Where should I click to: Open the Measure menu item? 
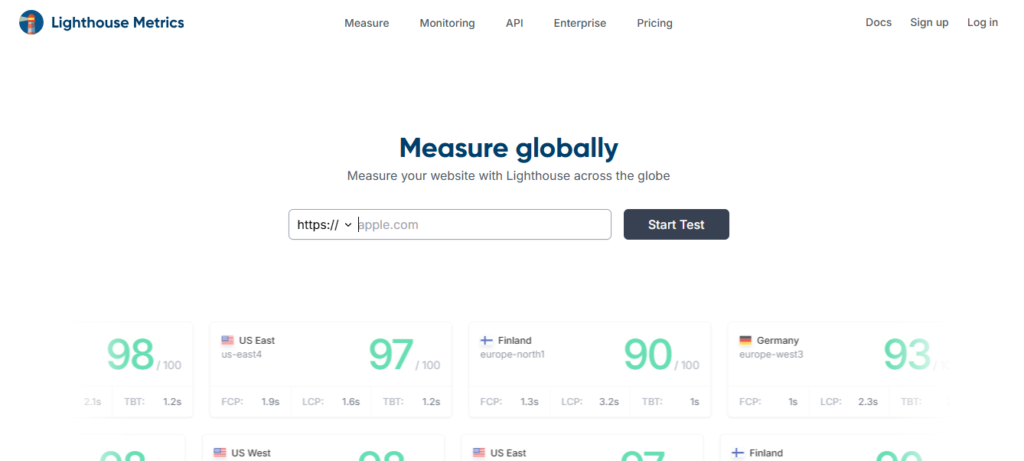point(366,23)
